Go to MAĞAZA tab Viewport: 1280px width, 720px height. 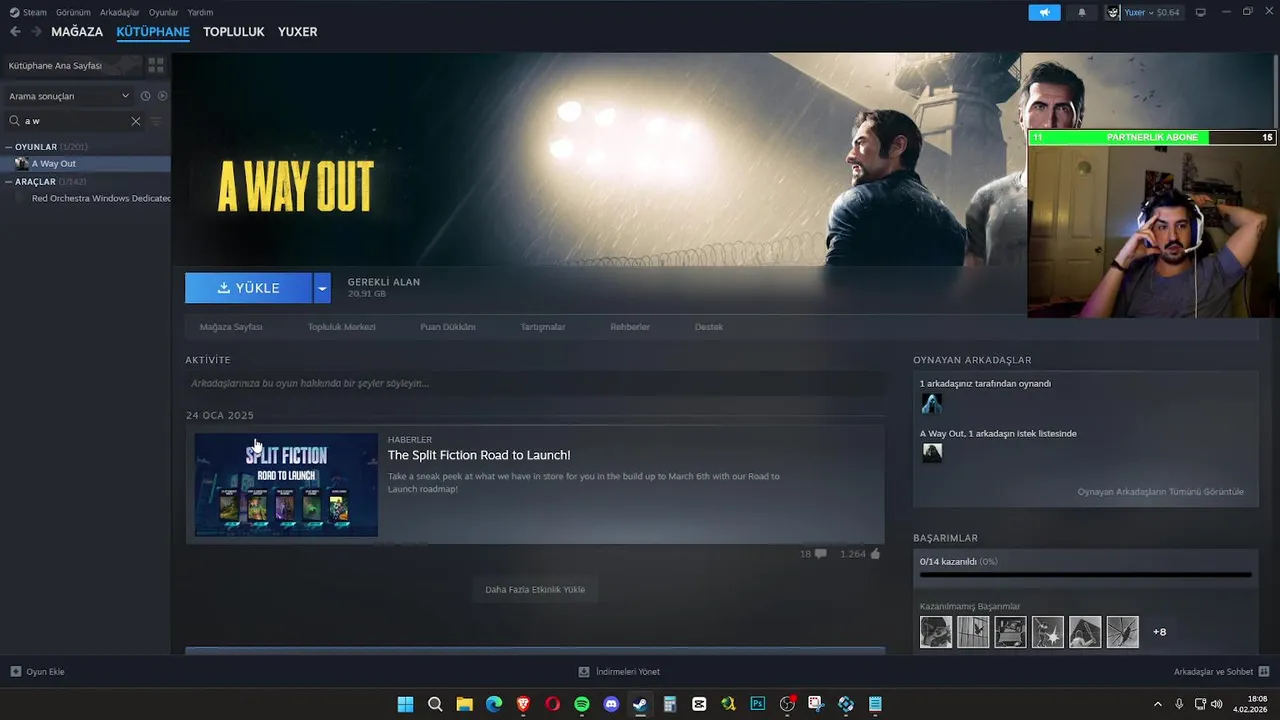pyautogui.click(x=77, y=32)
